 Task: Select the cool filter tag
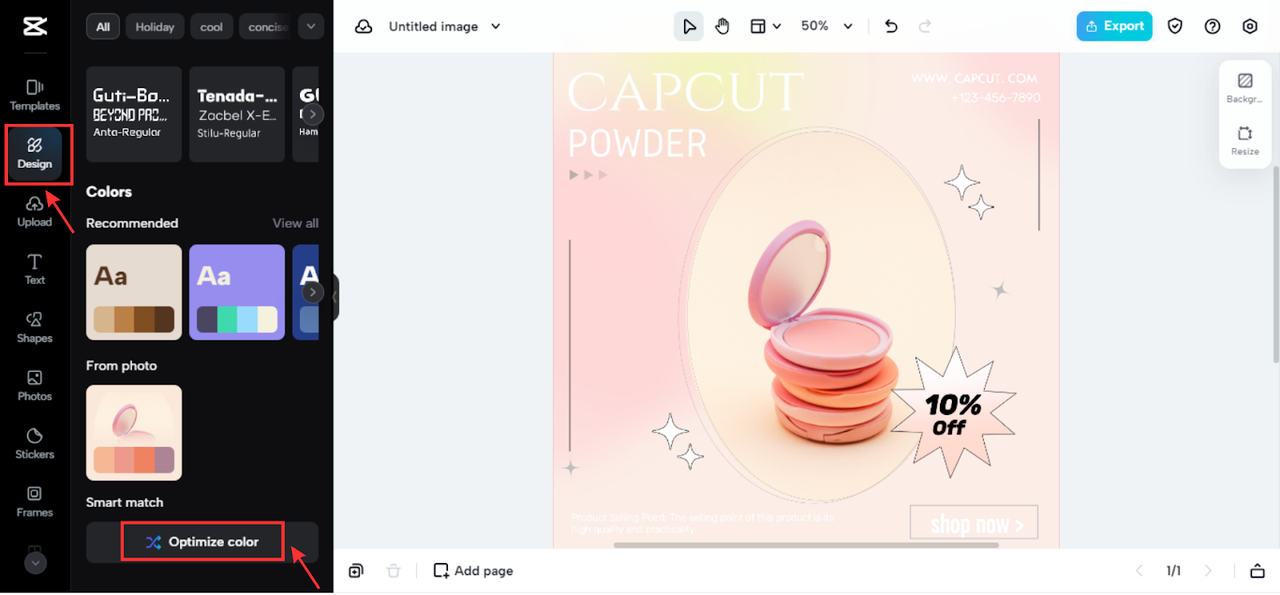(212, 27)
